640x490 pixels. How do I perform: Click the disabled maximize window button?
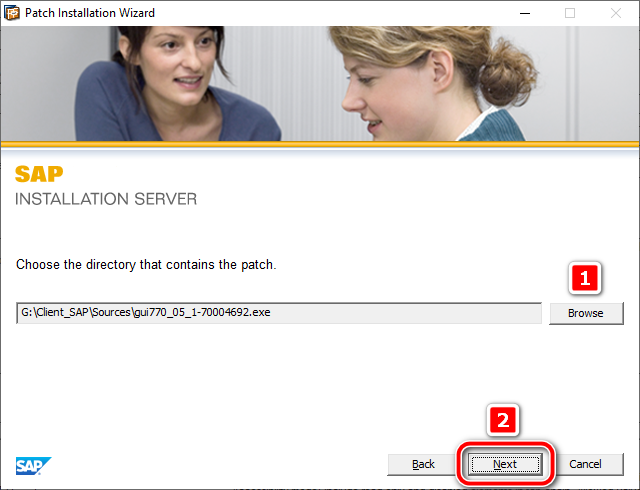tap(570, 13)
